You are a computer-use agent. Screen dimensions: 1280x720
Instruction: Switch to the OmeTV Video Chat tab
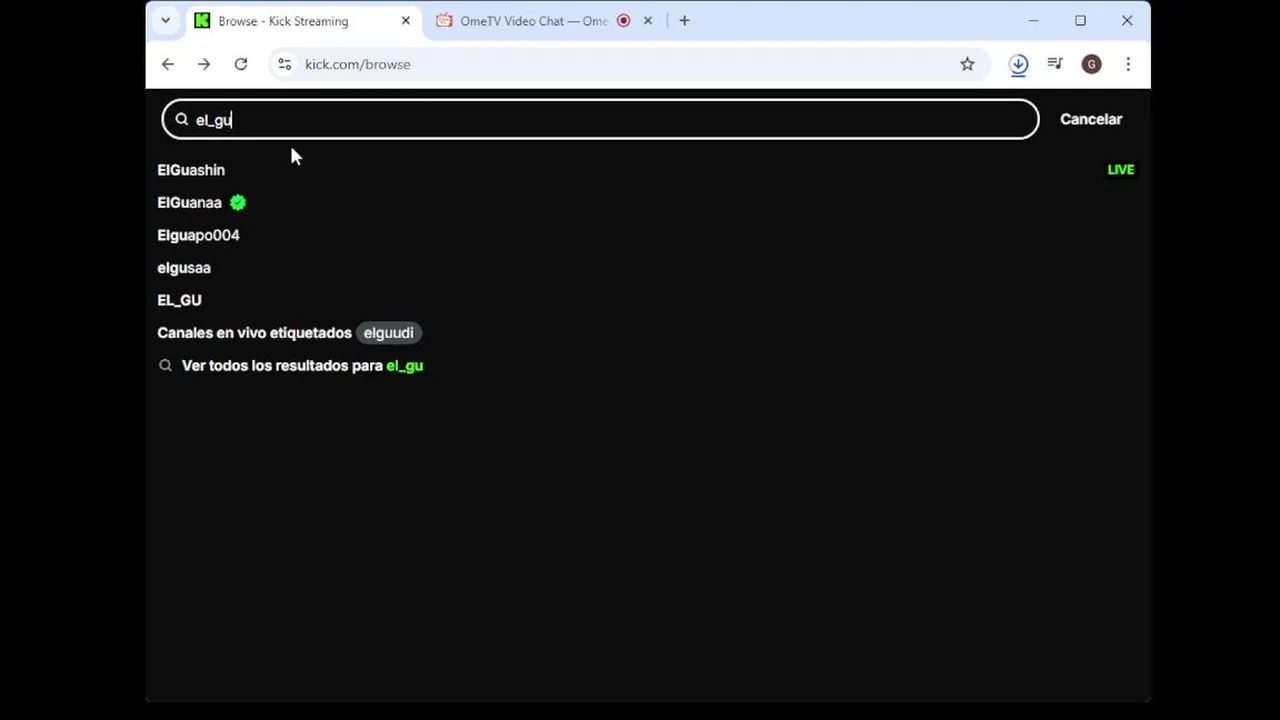(533, 21)
